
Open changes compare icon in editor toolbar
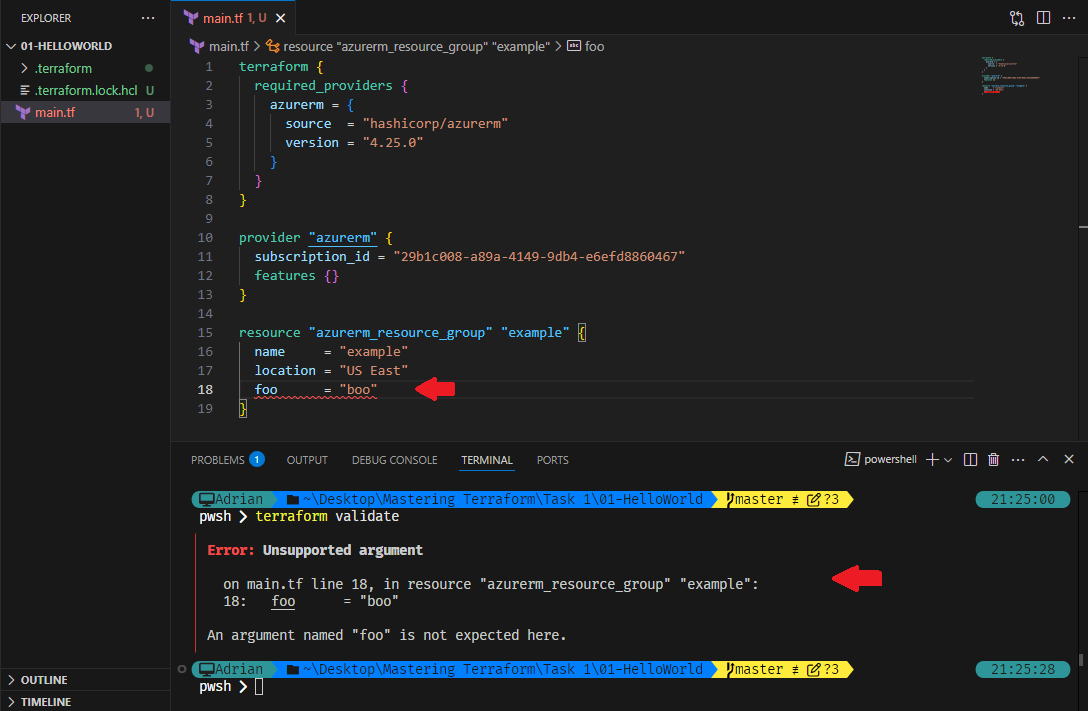(x=1017, y=18)
